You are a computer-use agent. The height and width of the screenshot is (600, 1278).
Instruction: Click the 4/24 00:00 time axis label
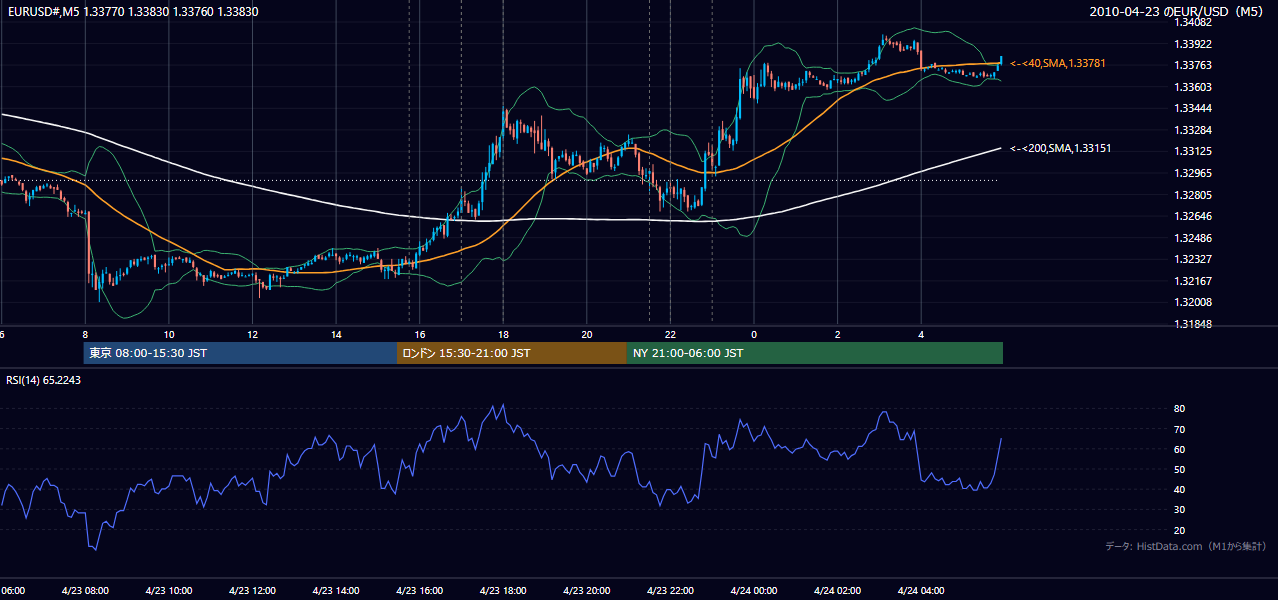click(754, 590)
